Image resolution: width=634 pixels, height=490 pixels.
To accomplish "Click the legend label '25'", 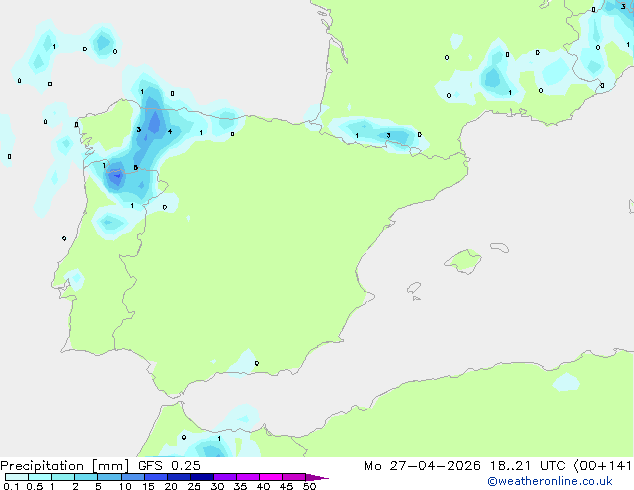I will [x=194, y=486].
